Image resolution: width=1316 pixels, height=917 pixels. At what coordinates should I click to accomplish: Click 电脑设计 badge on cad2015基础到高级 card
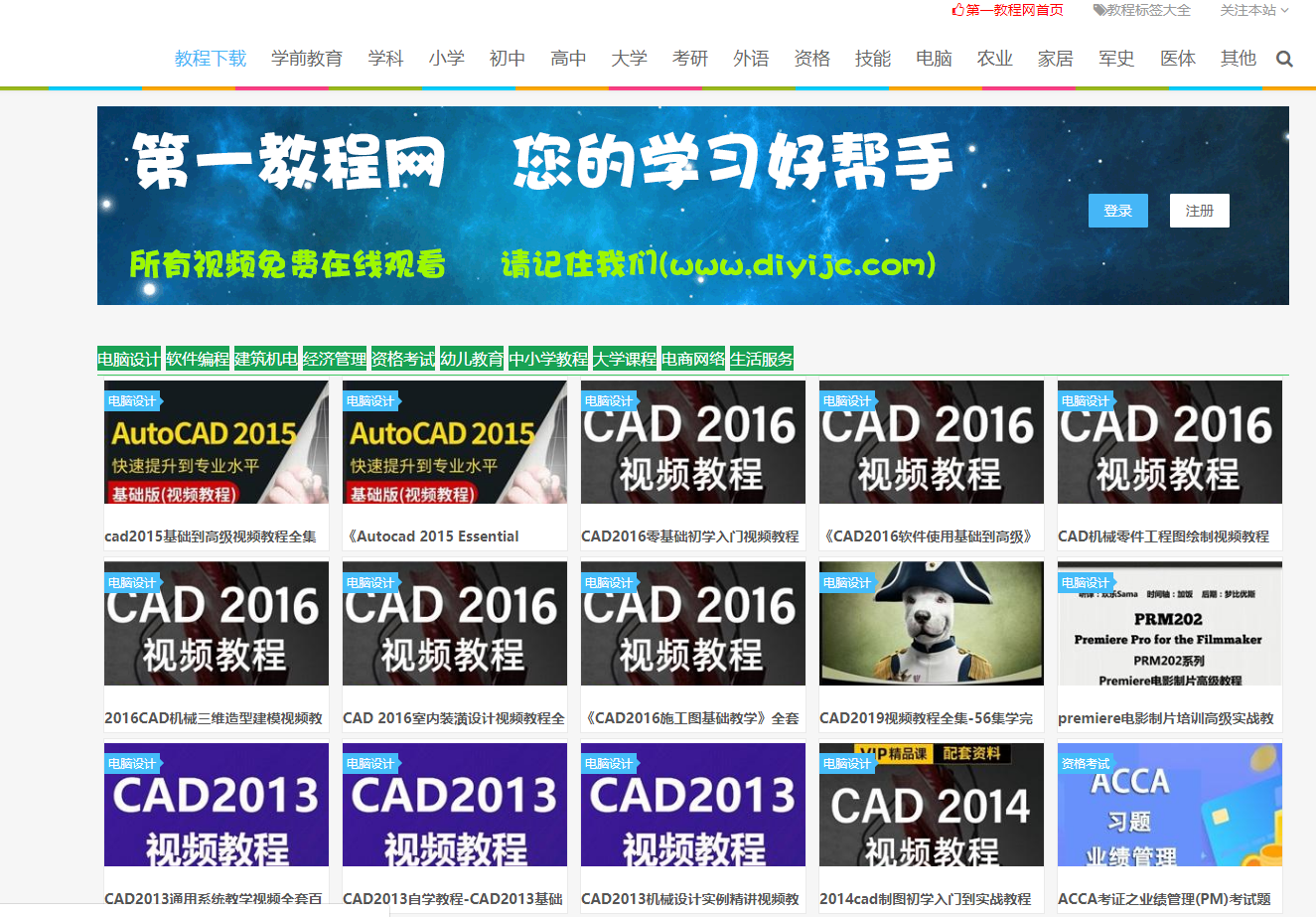click(133, 401)
